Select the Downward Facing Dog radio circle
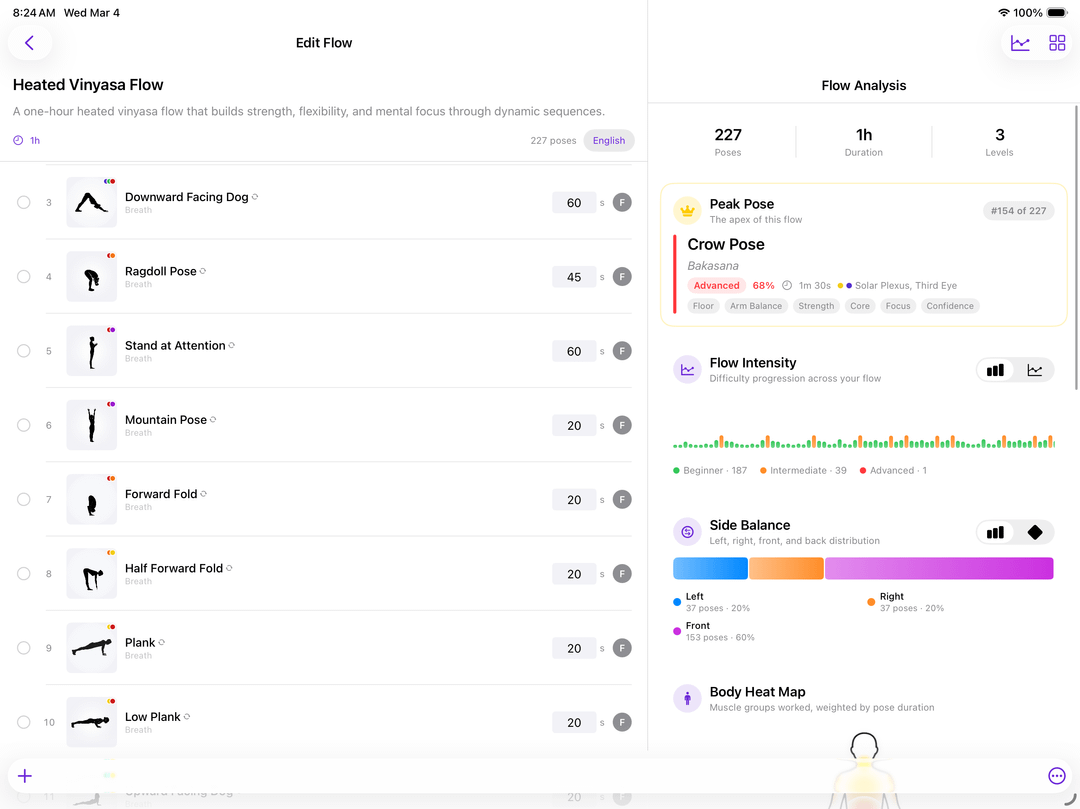The width and height of the screenshot is (1080, 809). pyautogui.click(x=24, y=203)
